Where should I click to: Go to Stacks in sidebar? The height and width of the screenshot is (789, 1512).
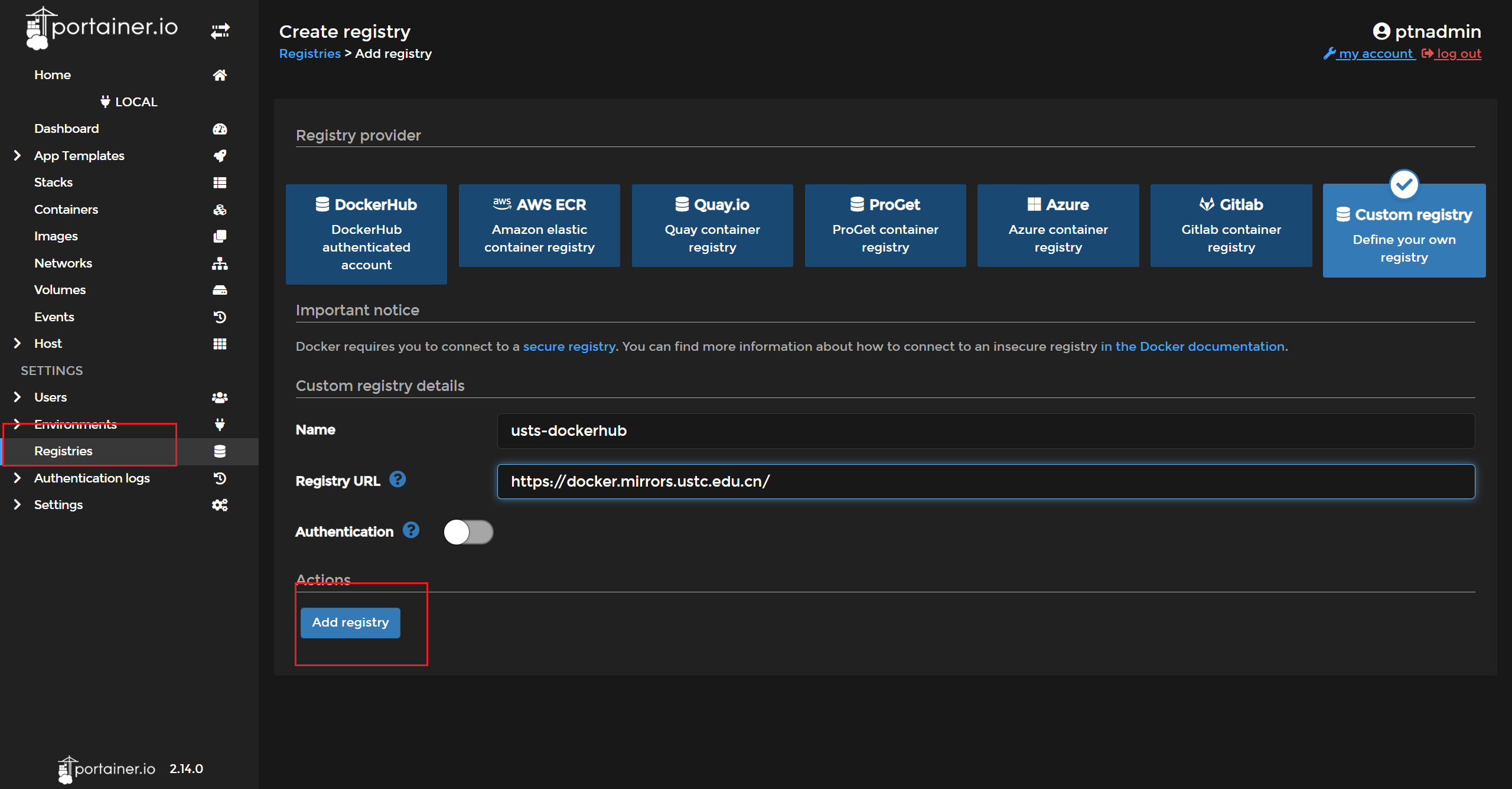coord(54,182)
